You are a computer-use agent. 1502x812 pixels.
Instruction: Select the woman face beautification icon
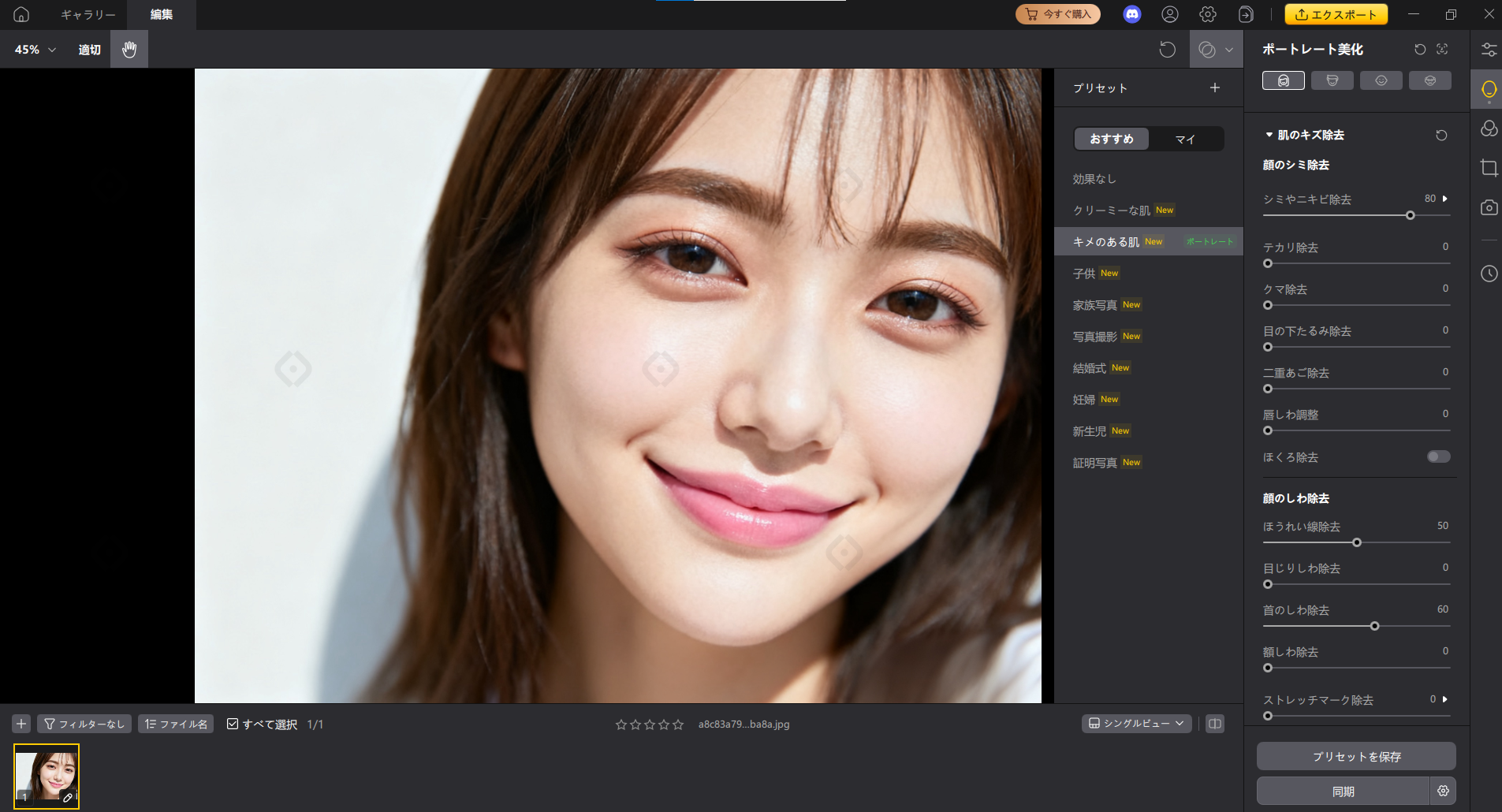[1283, 80]
